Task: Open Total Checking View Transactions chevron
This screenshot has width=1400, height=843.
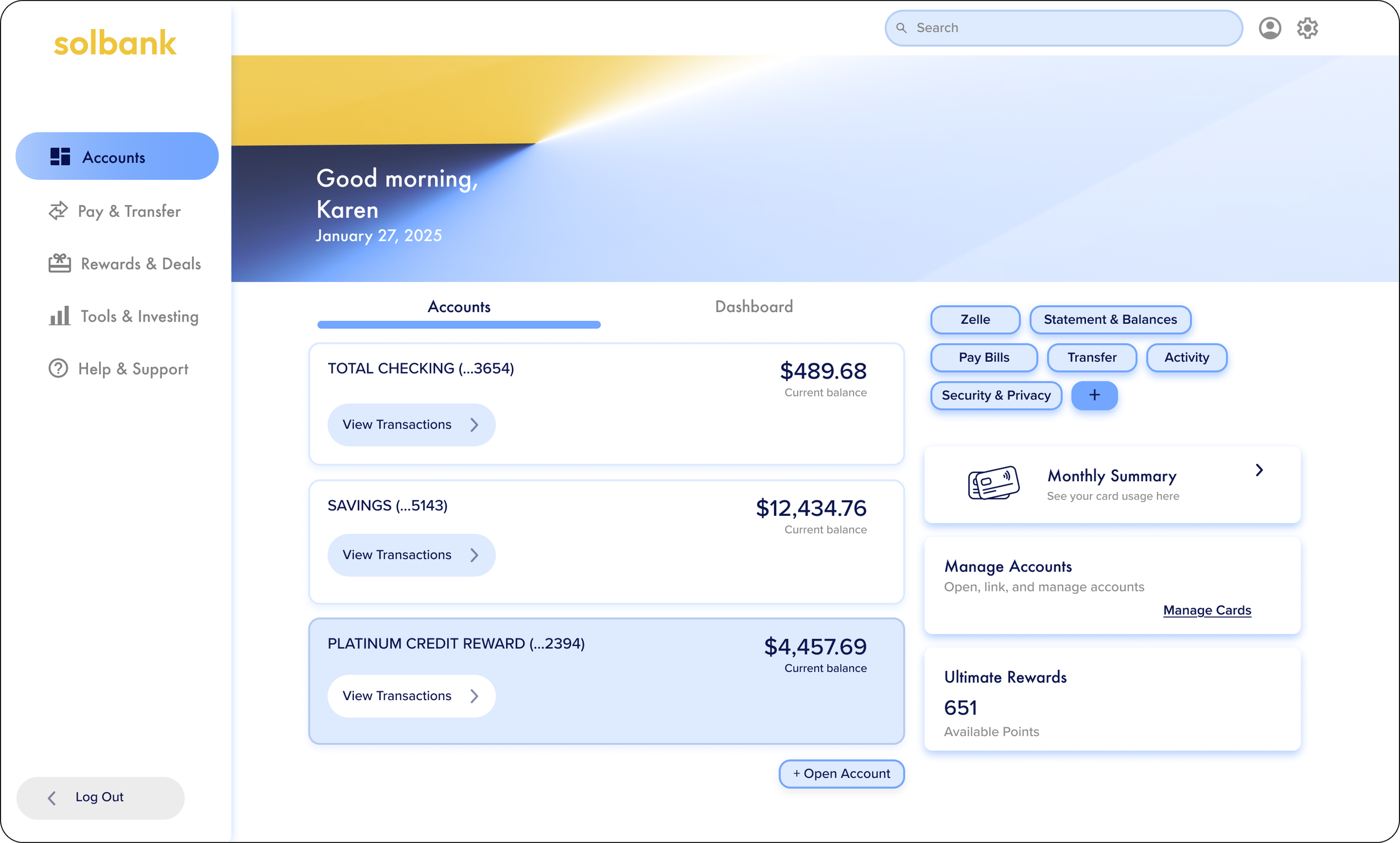Action: click(x=474, y=425)
